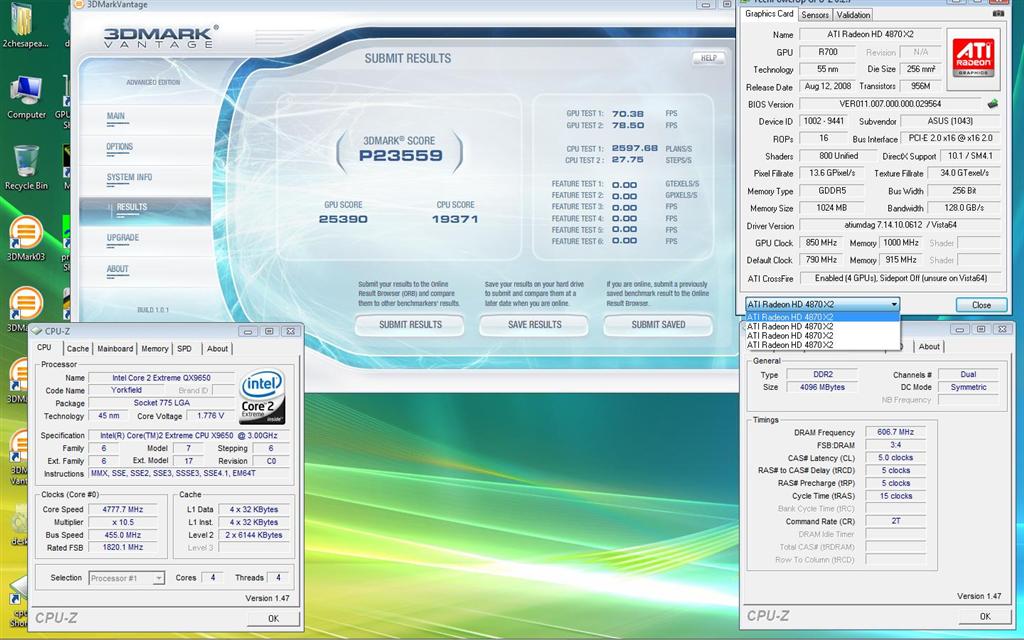This screenshot has height=640, width=1024.
Task: Click GPU TEST 1 value 70.38
Action: coord(628,114)
